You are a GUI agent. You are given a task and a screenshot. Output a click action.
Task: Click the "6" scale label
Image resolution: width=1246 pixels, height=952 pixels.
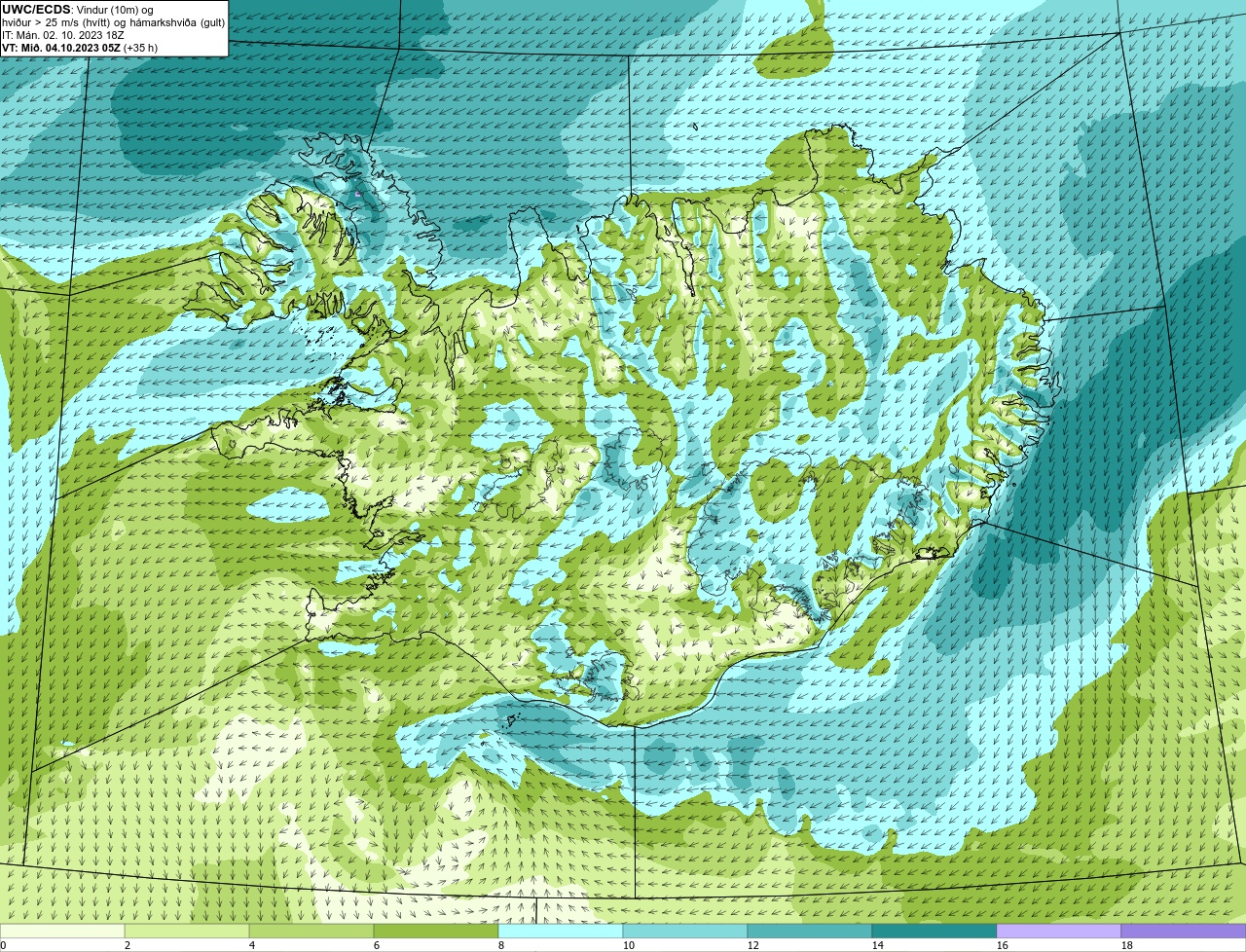(x=377, y=945)
